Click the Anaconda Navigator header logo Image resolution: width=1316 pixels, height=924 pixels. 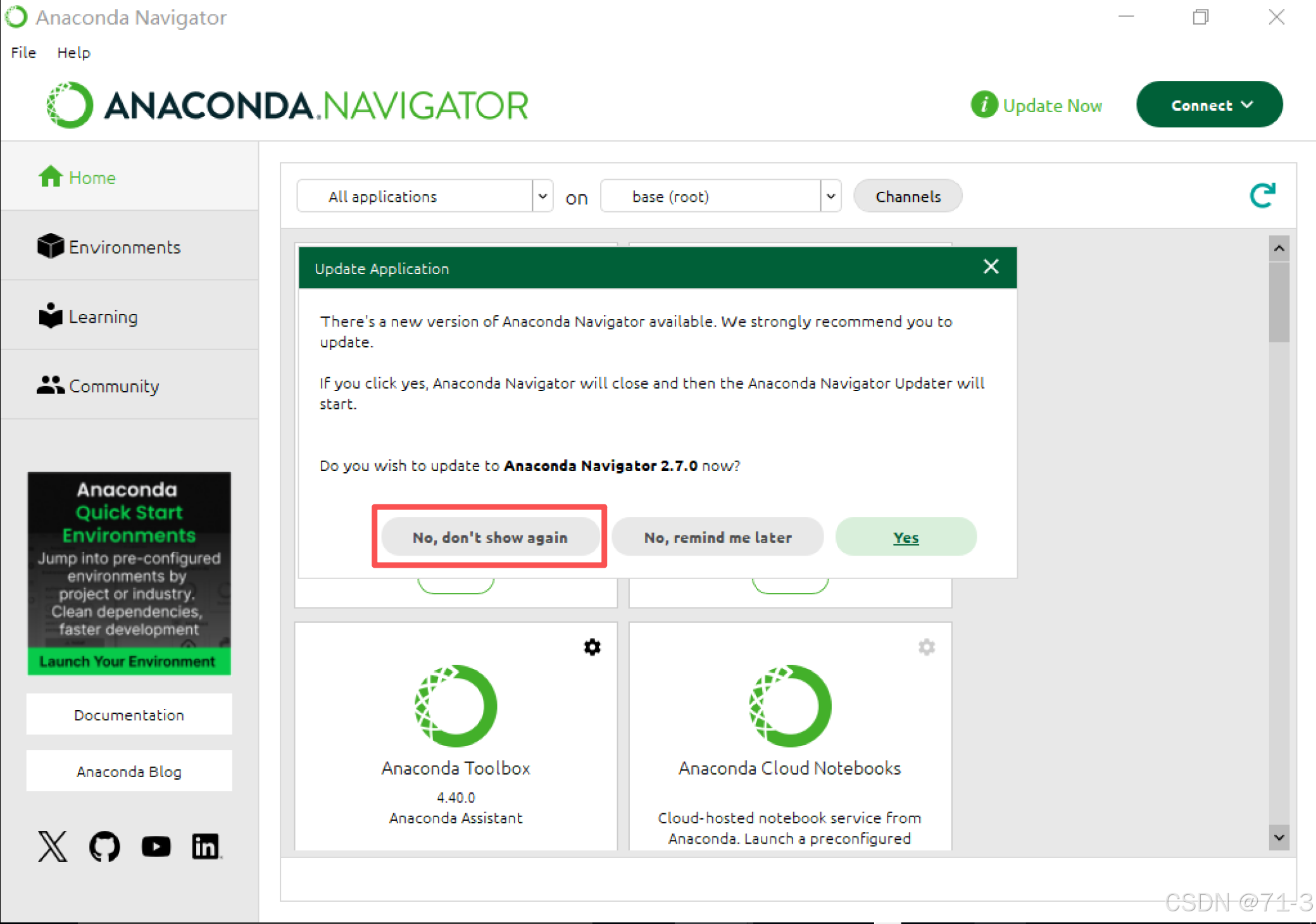pos(287,105)
